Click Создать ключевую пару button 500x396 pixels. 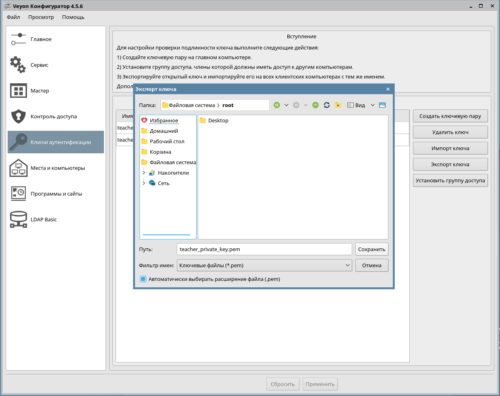[x=450, y=116]
